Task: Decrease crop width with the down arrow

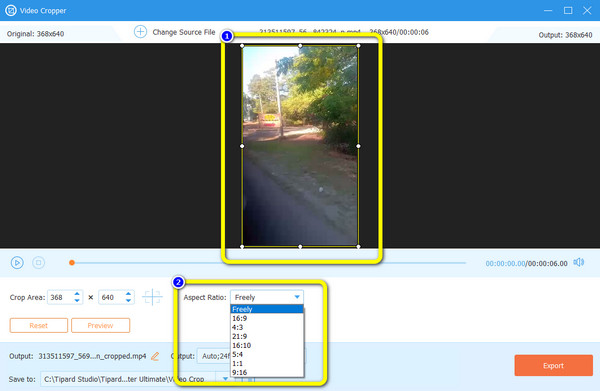Action: (77, 301)
